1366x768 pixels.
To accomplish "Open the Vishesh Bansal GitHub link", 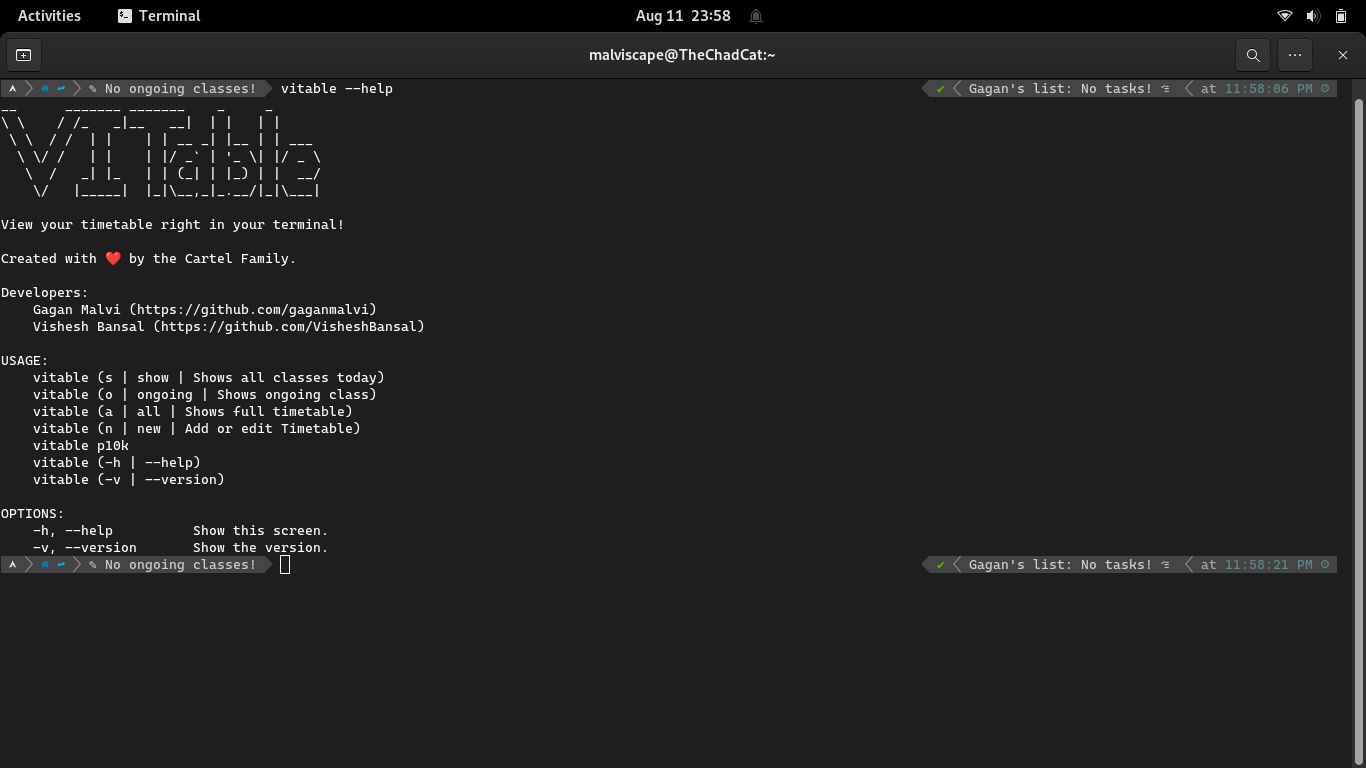I will point(289,327).
